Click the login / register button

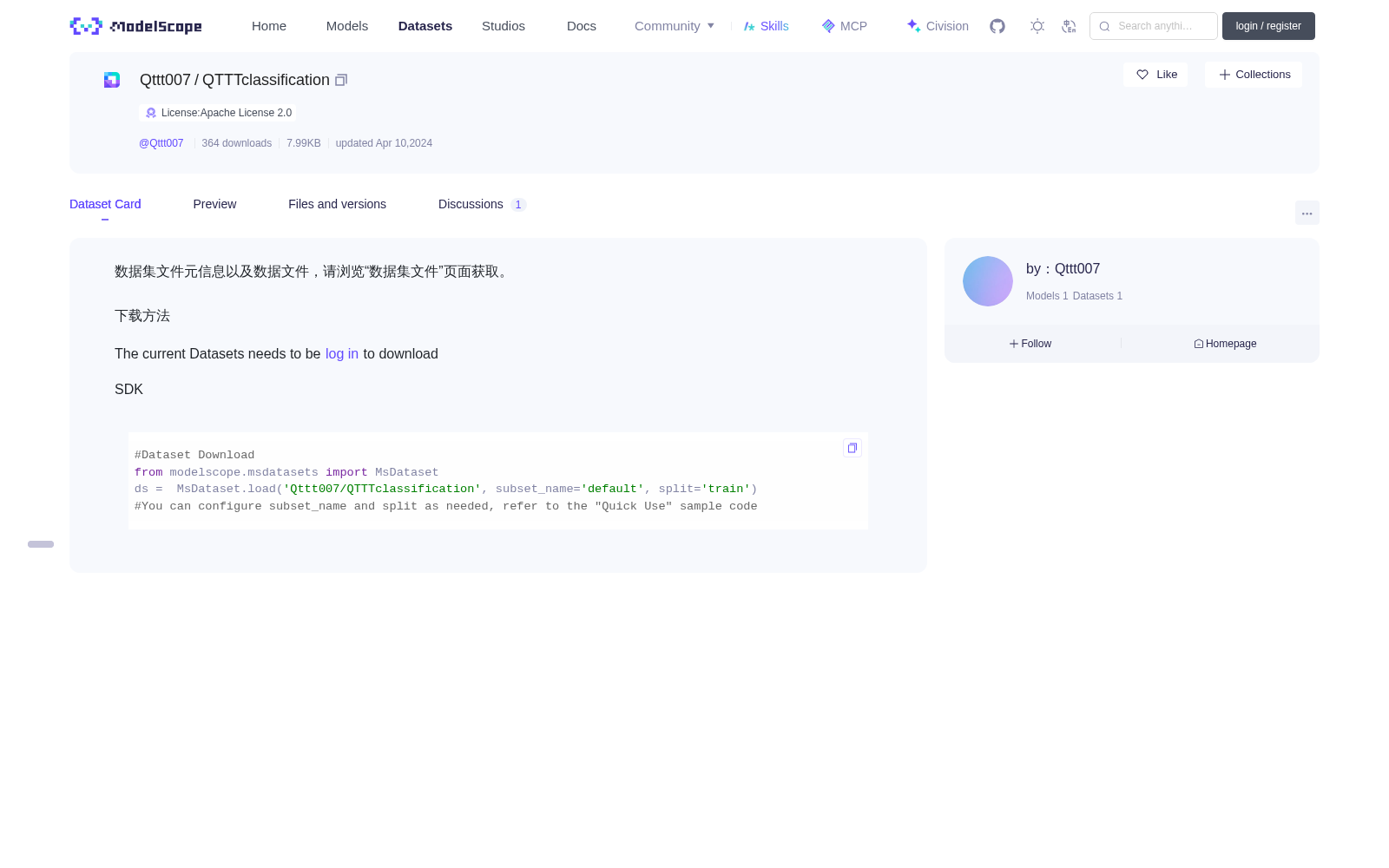(1268, 26)
